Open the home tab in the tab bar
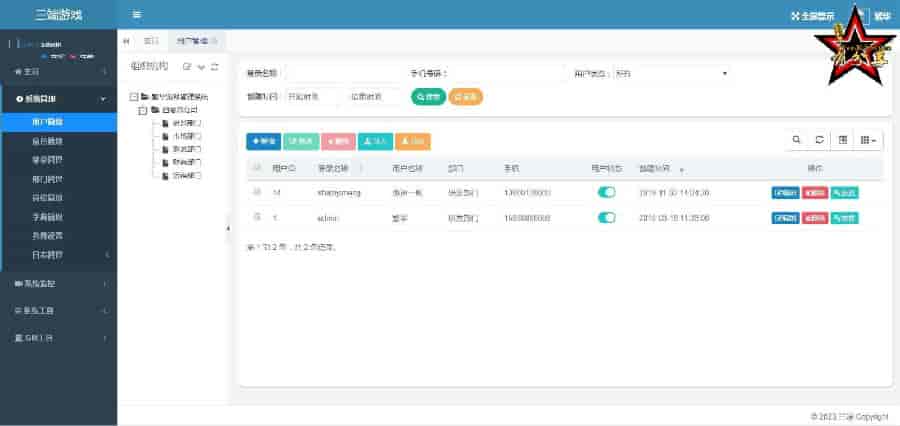Screen dimensions: 900x426 tap(151, 41)
